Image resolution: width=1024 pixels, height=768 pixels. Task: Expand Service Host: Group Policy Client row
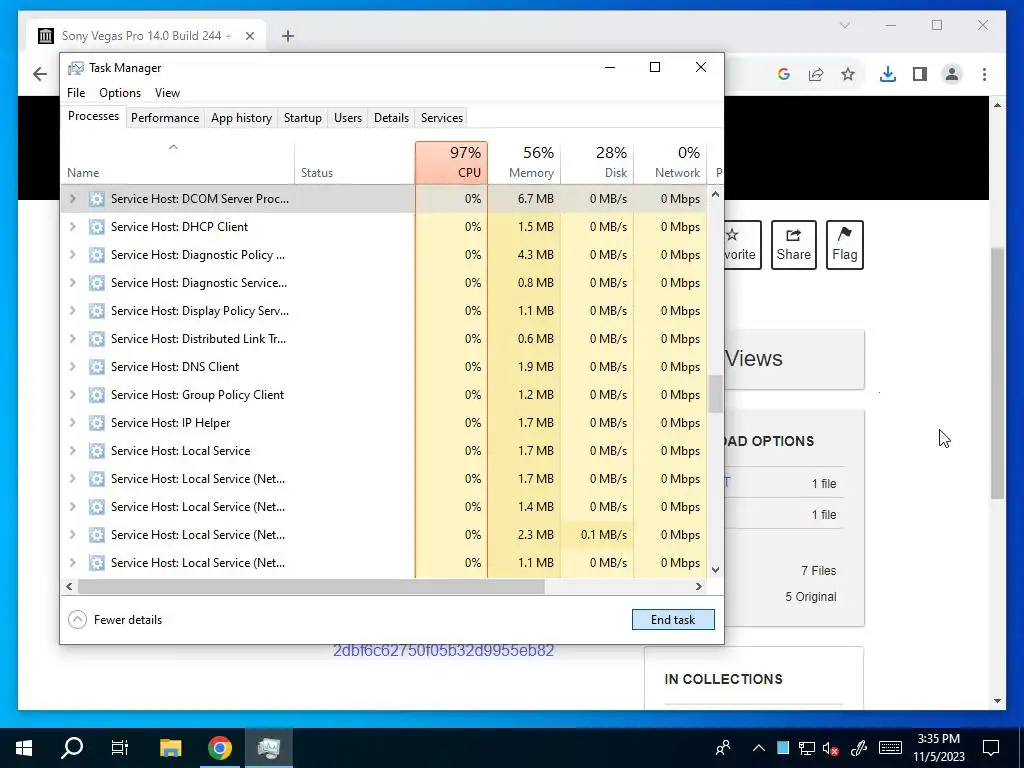coord(72,394)
